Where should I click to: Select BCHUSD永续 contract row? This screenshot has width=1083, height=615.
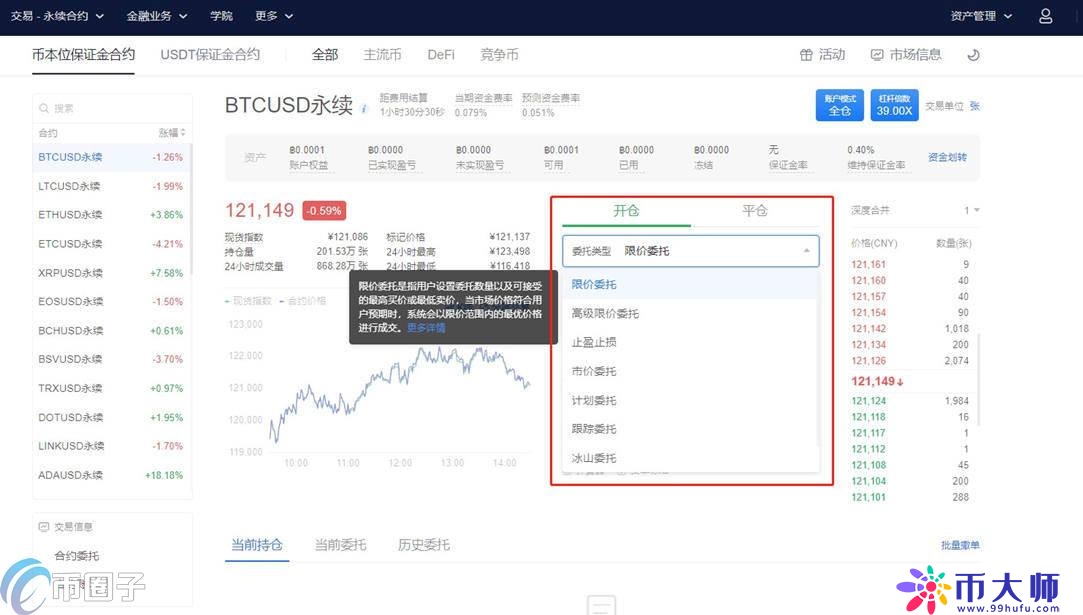coord(112,331)
